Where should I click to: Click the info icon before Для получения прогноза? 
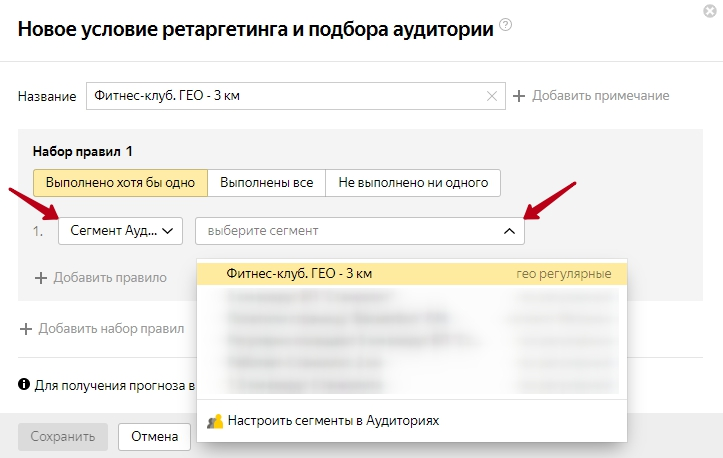click(24, 384)
